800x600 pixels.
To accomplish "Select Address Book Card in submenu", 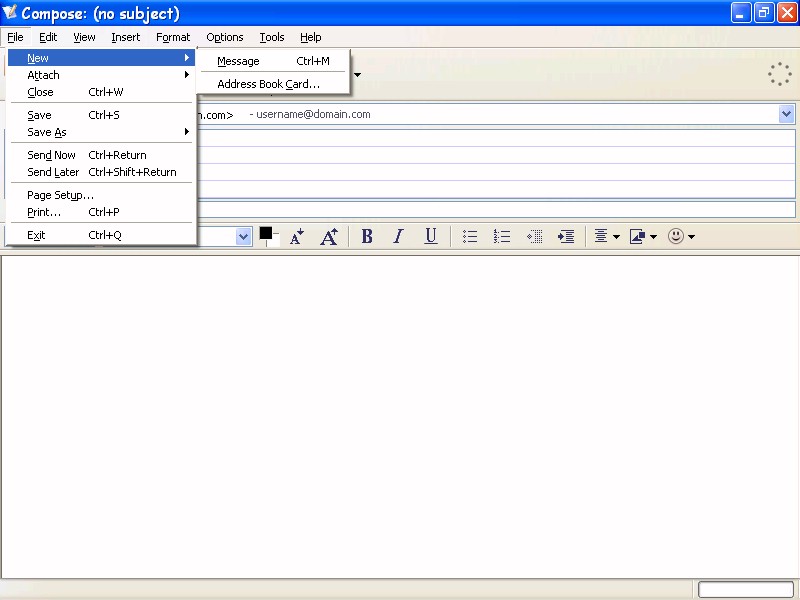I will pos(273,84).
